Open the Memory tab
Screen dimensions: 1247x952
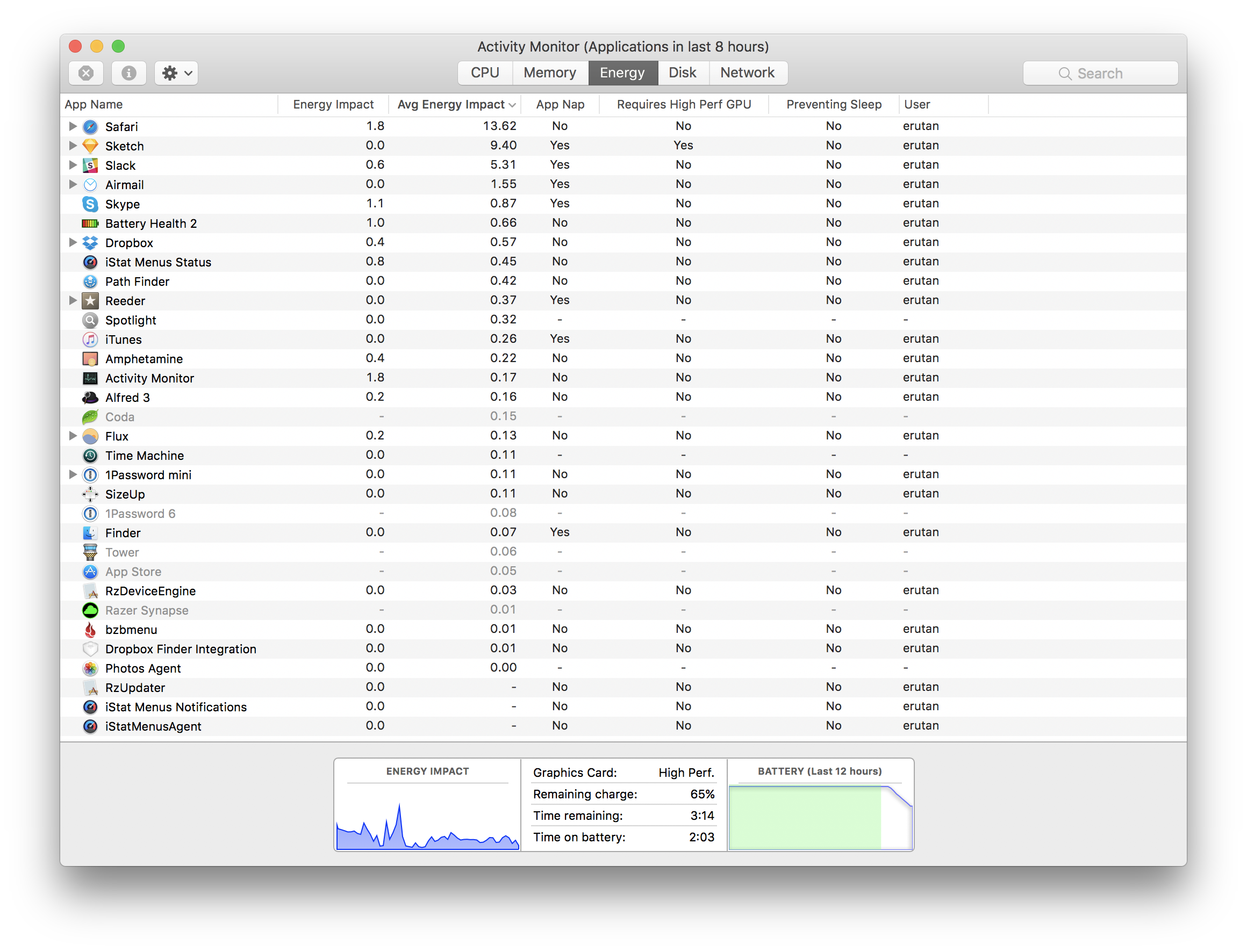pyautogui.click(x=549, y=73)
